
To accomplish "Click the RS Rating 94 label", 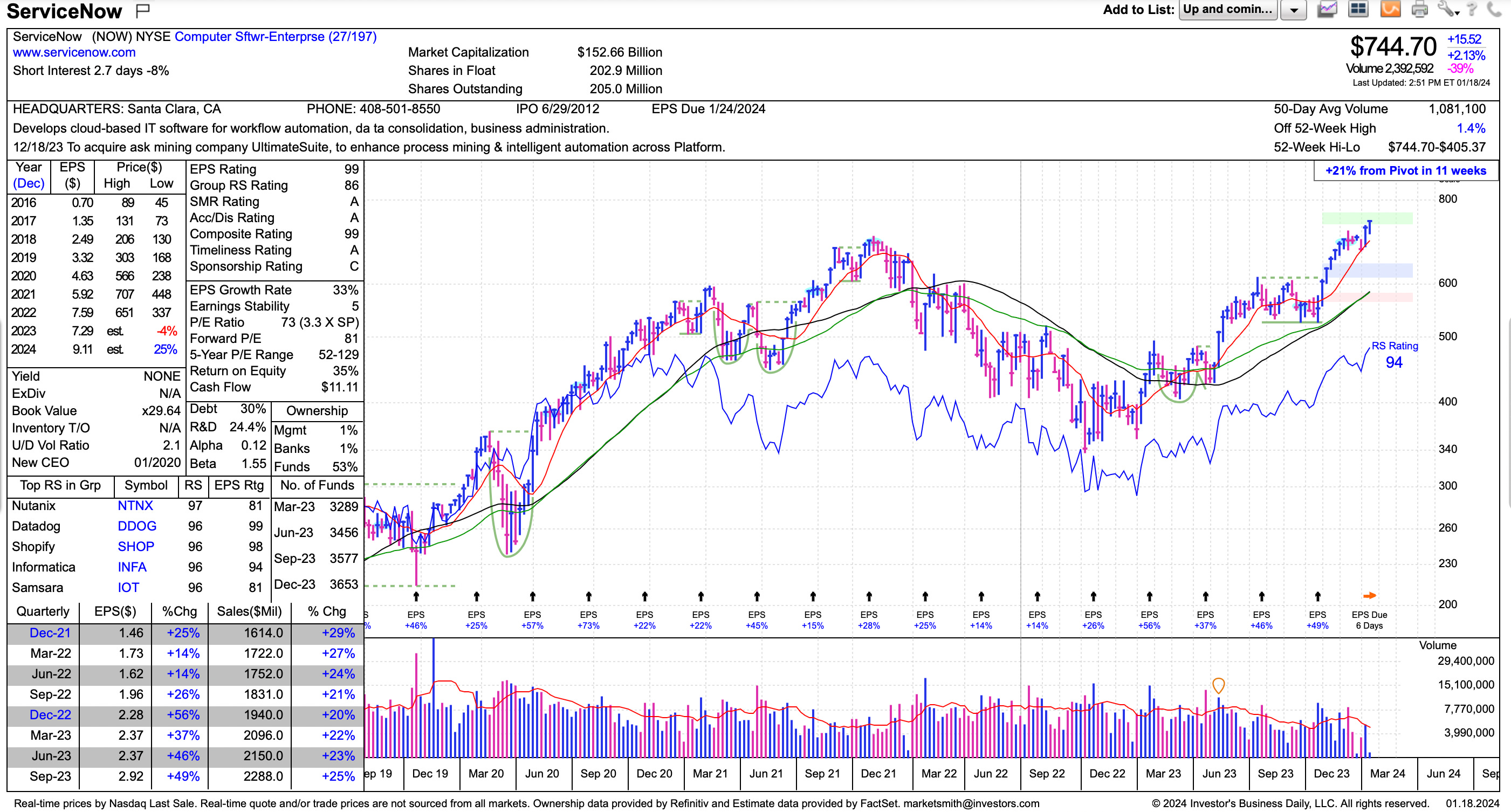I will (x=1395, y=355).
